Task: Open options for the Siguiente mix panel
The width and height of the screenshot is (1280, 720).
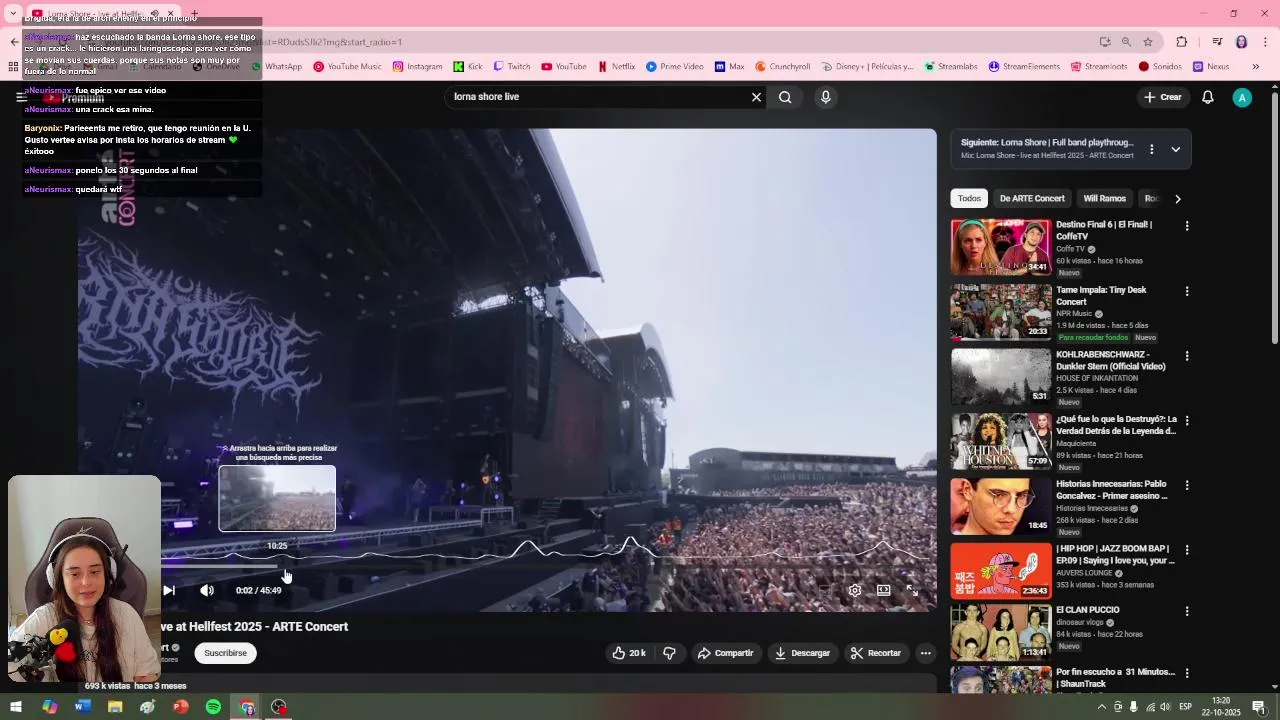Action: pos(1151,149)
